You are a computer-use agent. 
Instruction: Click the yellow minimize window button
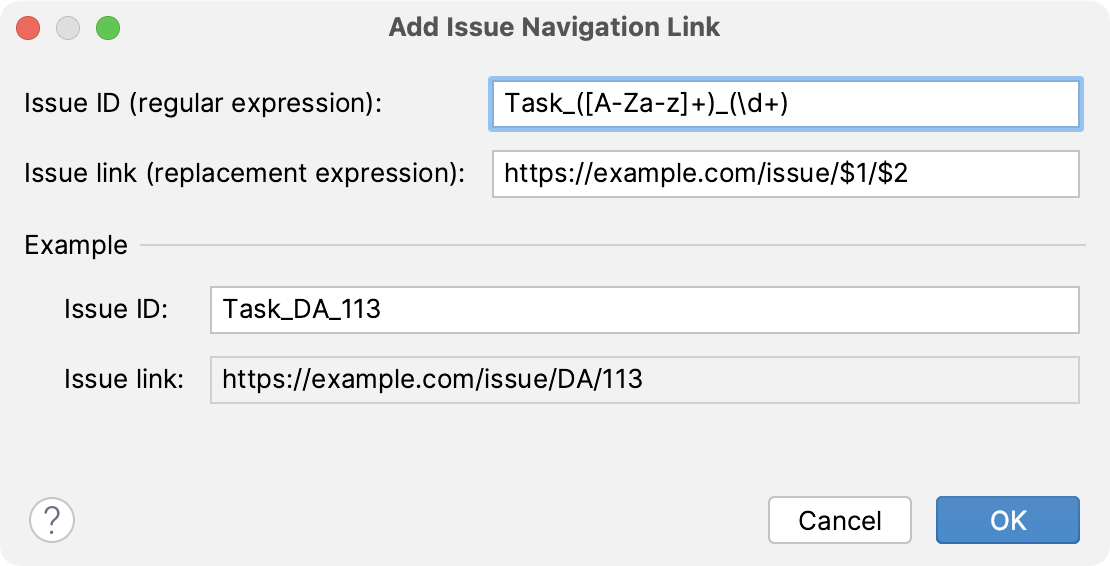coord(68,28)
